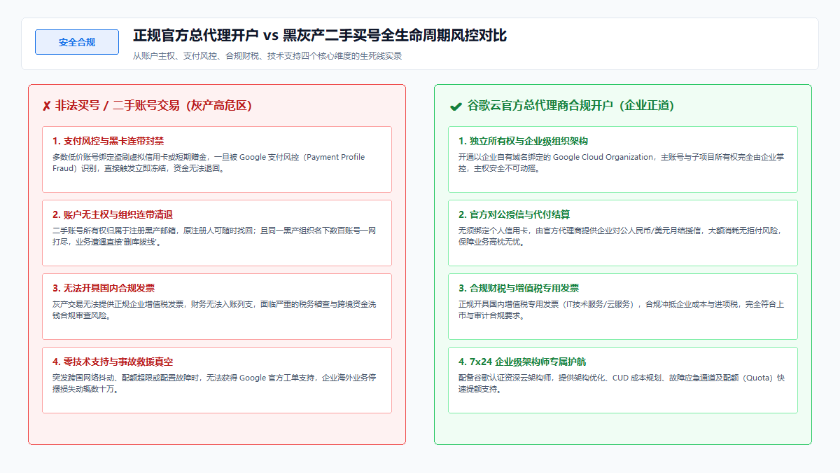
Task: Click the paragraph mentioning Google 官方工单支持
Action: click(214, 384)
